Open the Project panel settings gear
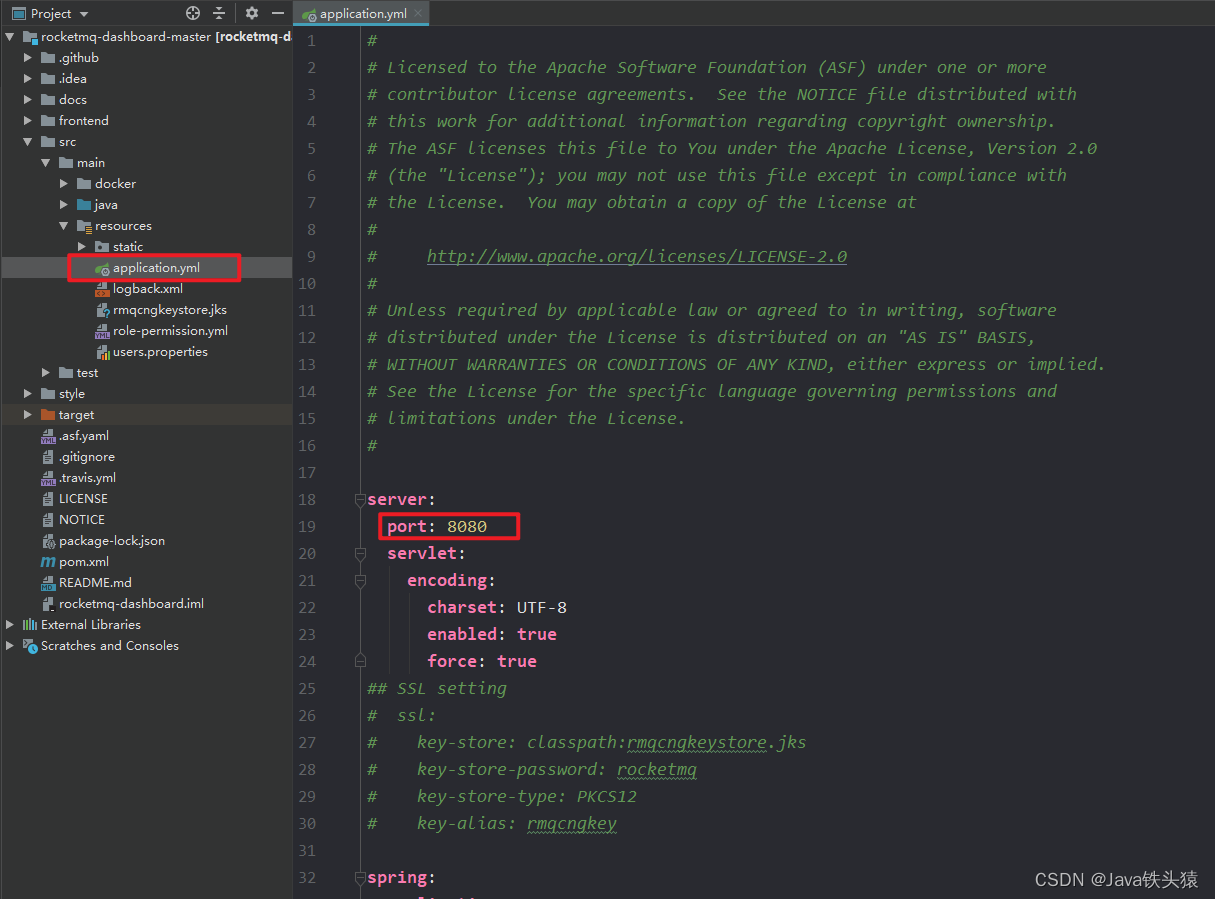Screen dimensions: 1215x899 251,13
